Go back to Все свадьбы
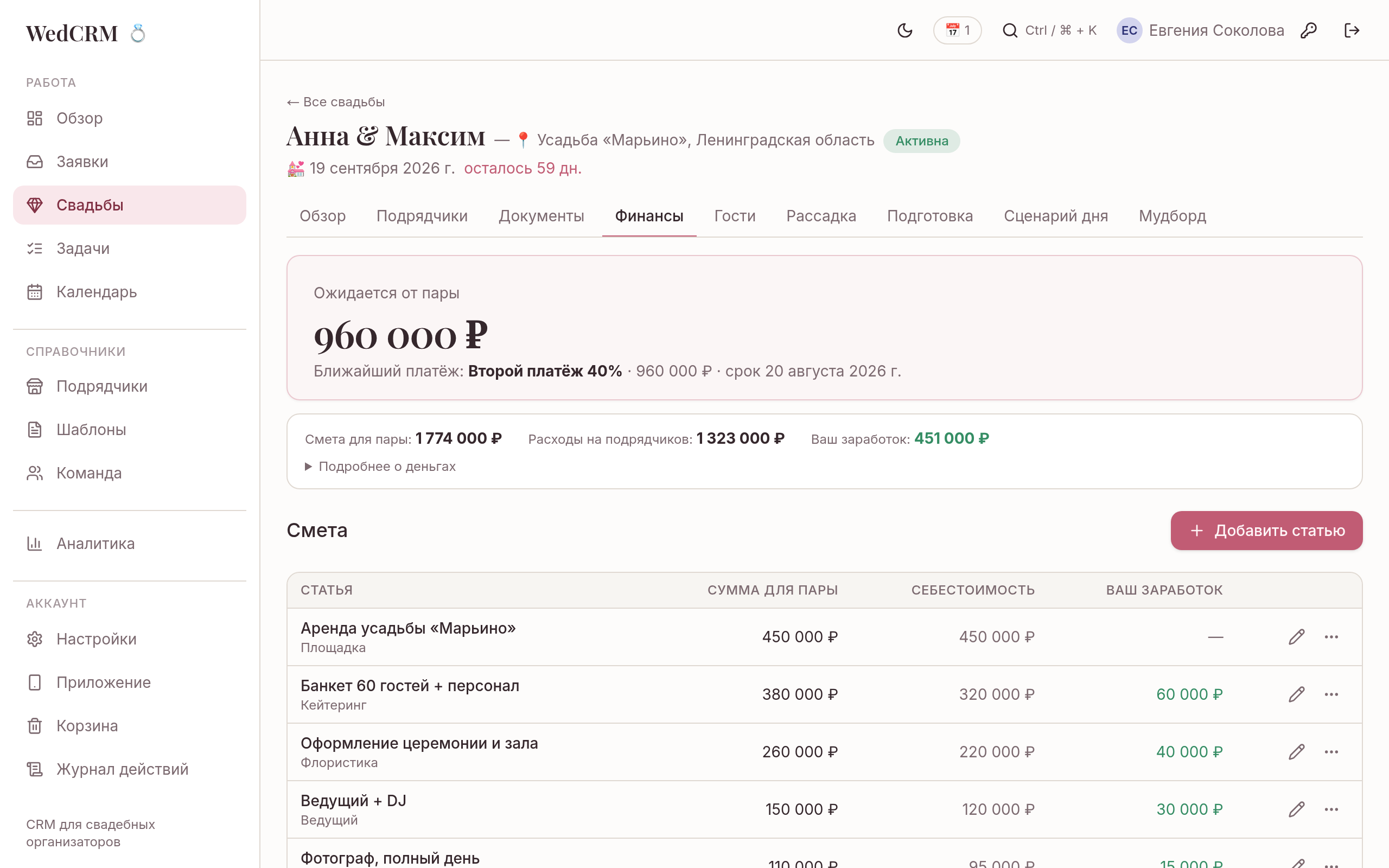Viewport: 1389px width, 868px height. [x=336, y=102]
